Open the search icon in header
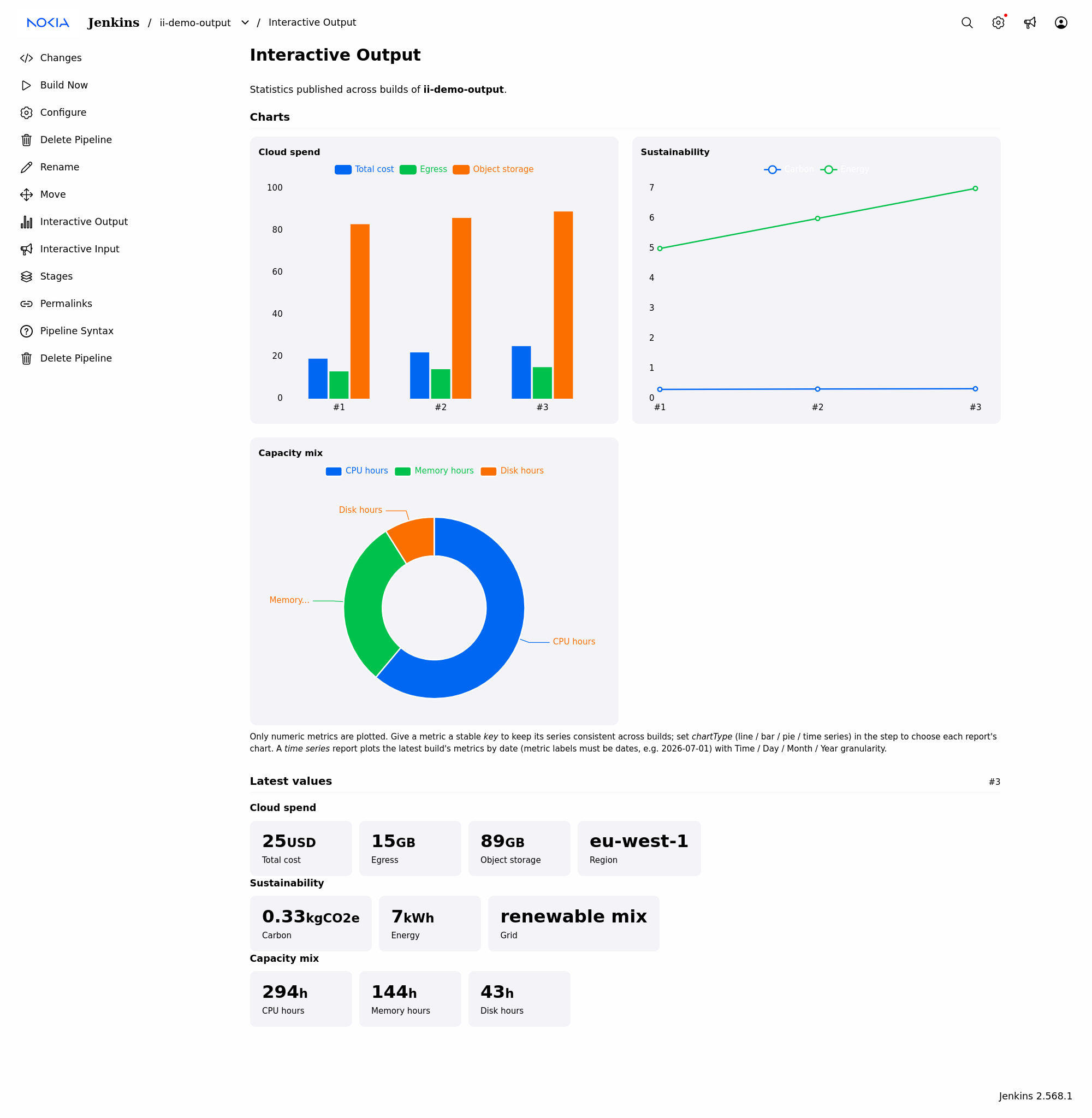Image resolution: width=1092 pixels, height=1118 pixels. [x=967, y=22]
